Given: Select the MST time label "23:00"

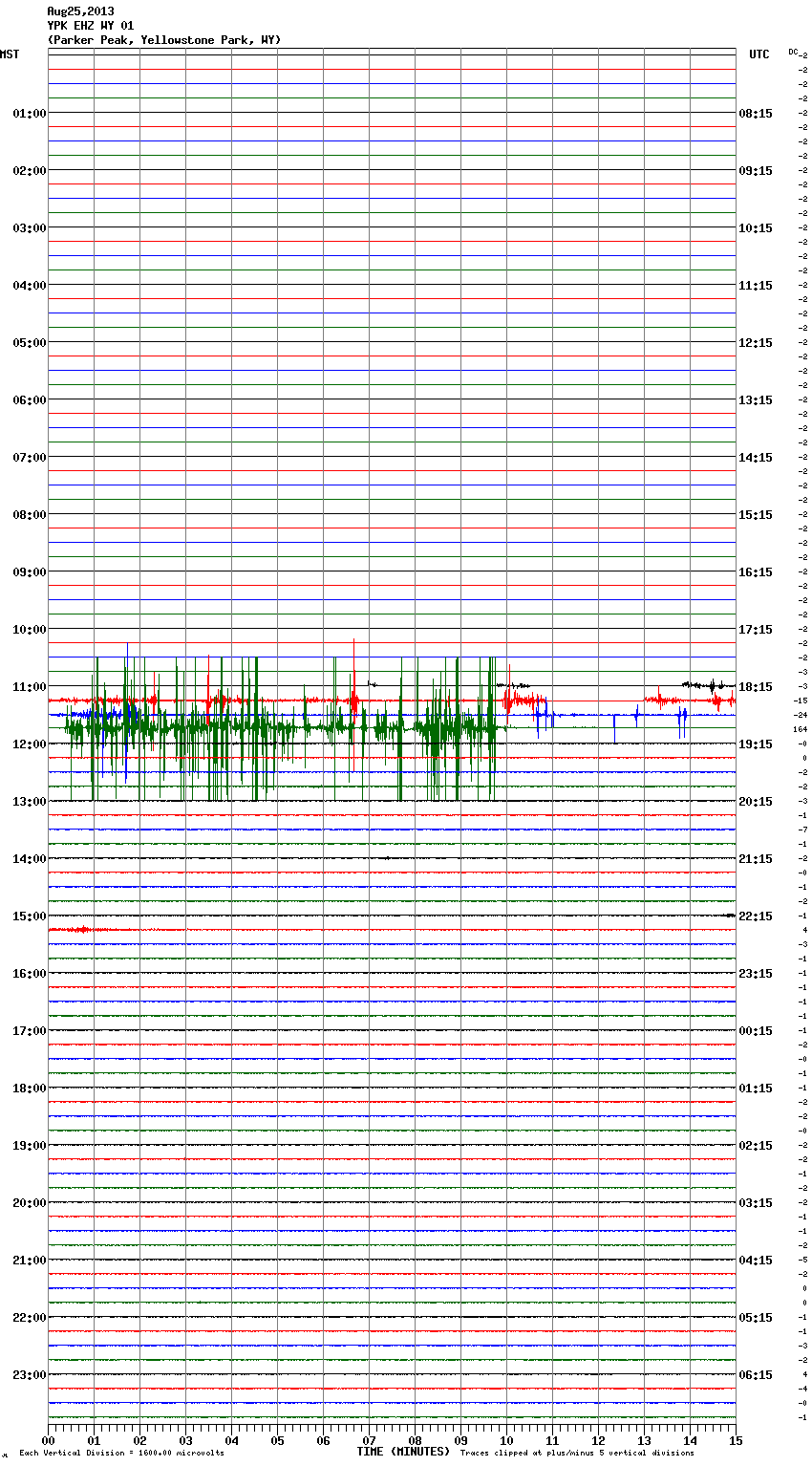Looking at the screenshot, I should coord(30,1375).
